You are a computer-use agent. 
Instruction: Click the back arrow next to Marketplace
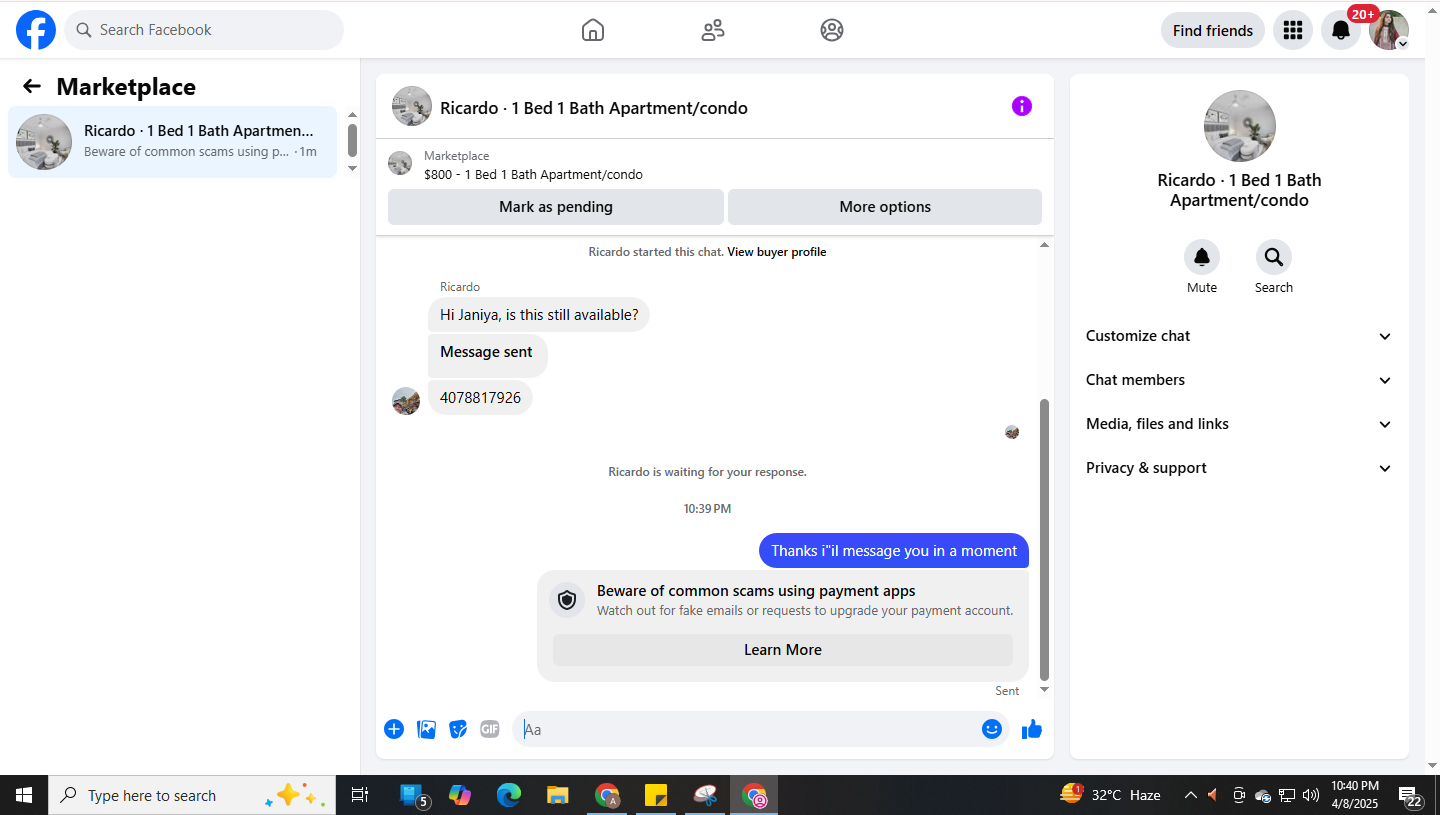click(x=32, y=86)
